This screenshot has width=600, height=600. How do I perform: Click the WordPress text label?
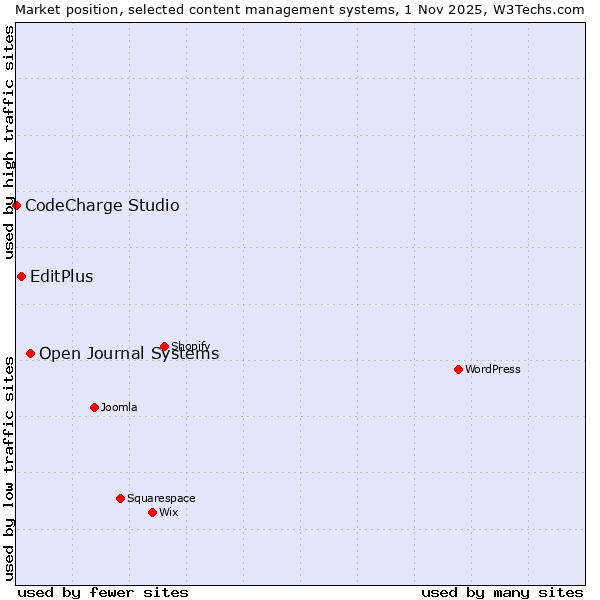tap(493, 370)
